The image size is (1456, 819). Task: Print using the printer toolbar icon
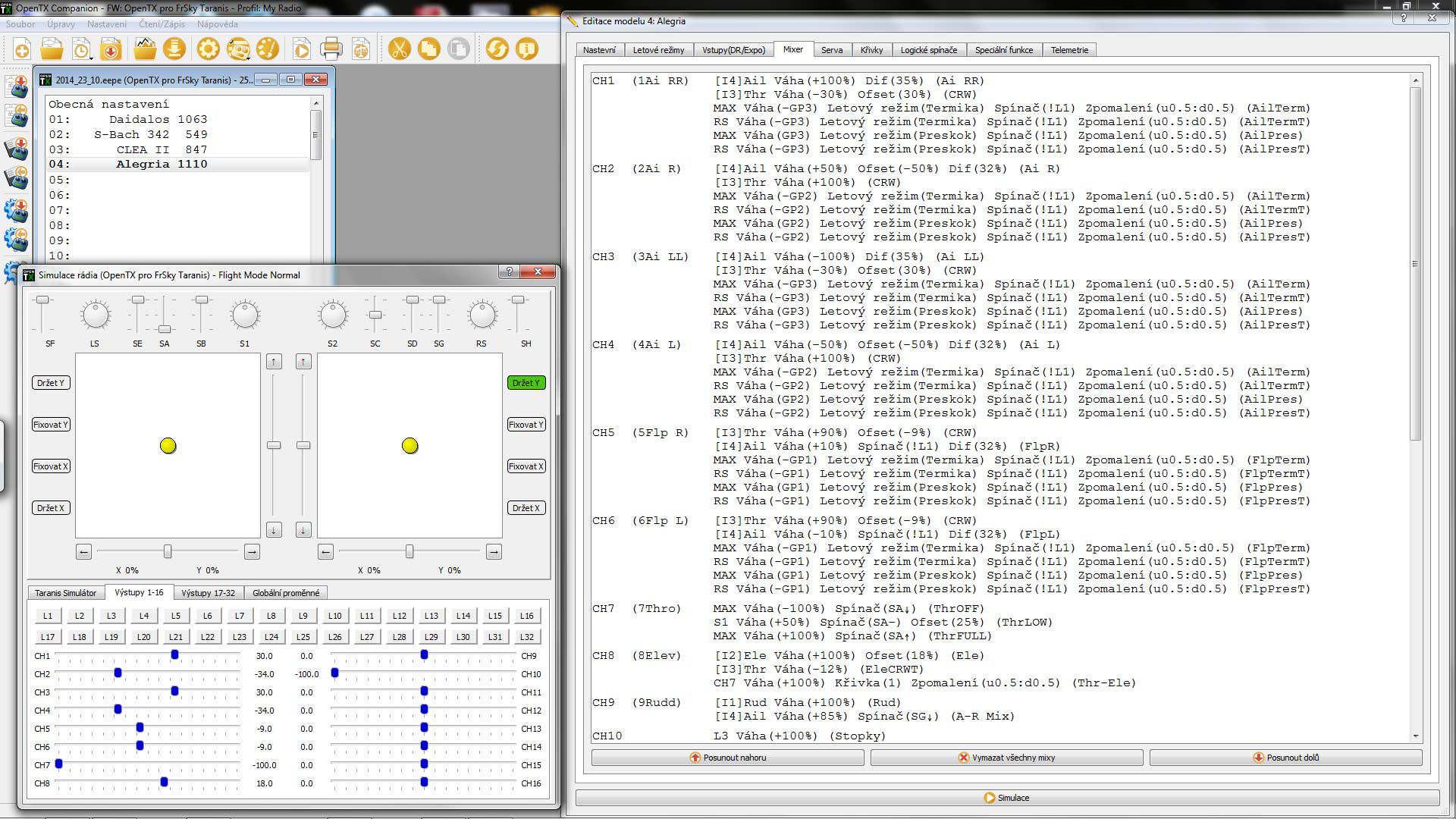(x=331, y=50)
